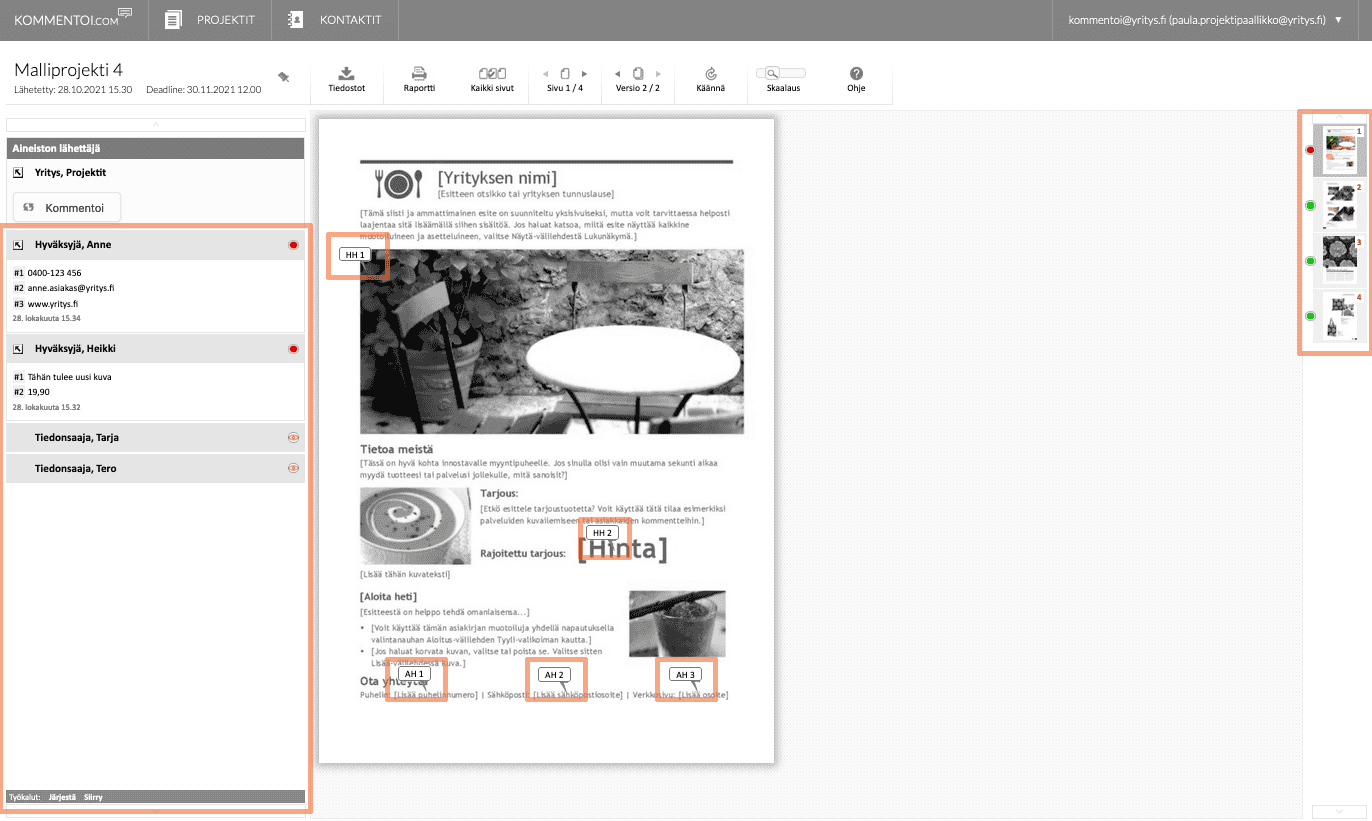Show all pages with Kaikki sivut
This screenshot has width=1372, height=821.
[x=492, y=74]
